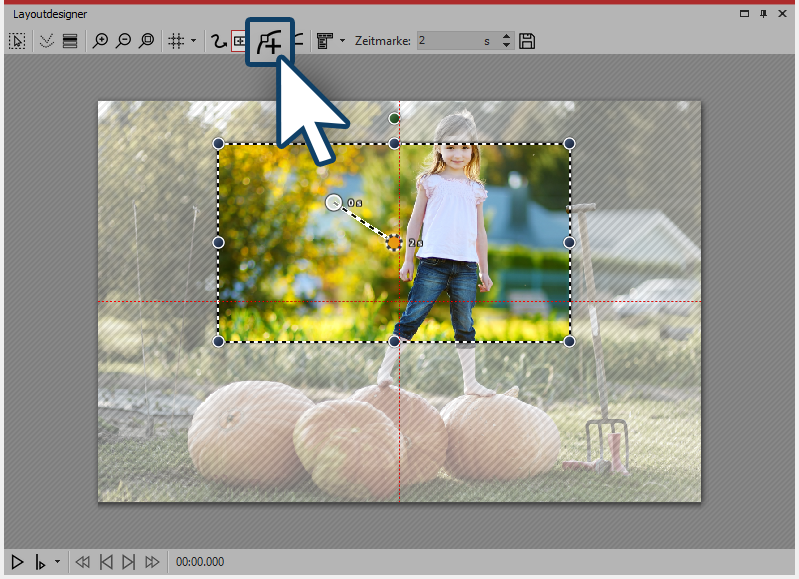Open the grid options dropdown arrow

[x=193, y=41]
